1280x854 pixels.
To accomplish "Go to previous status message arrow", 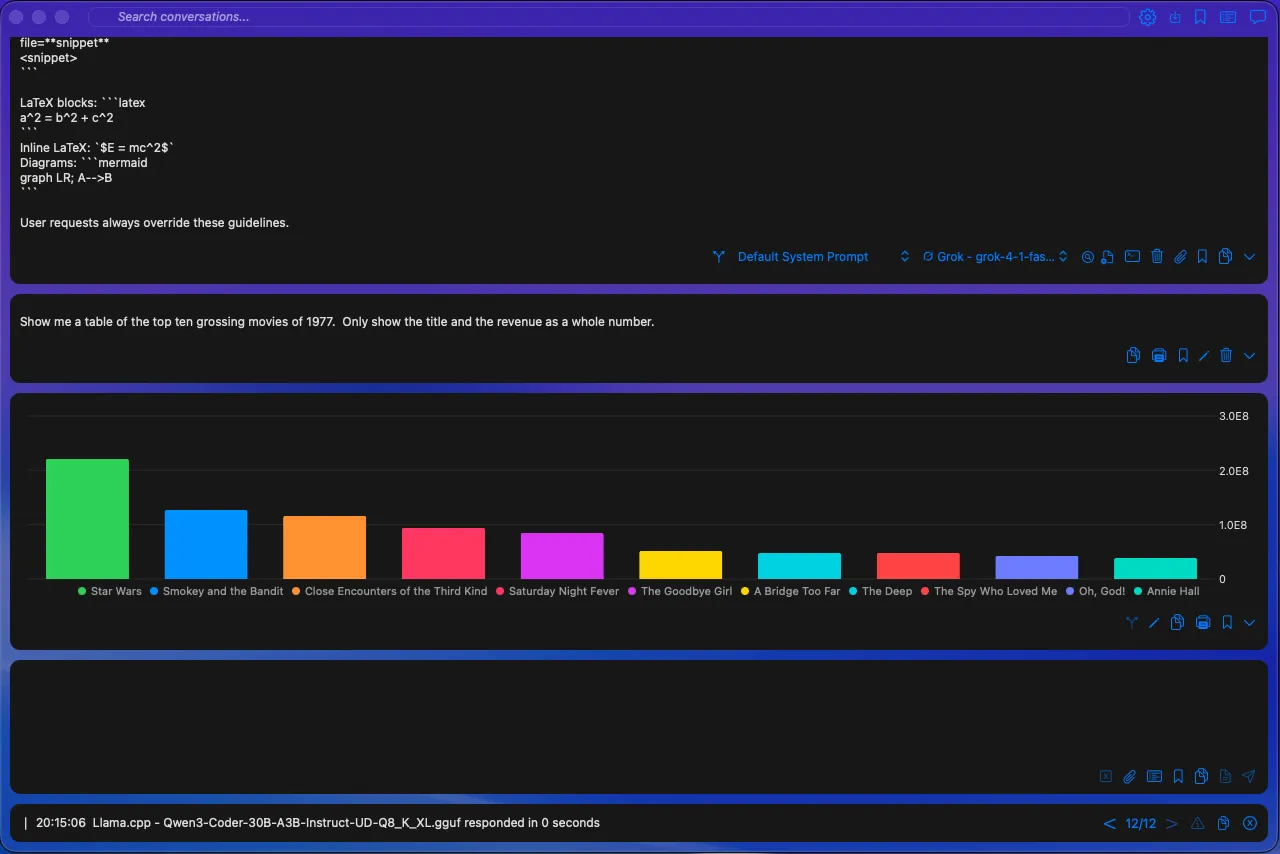I will pyautogui.click(x=1108, y=823).
